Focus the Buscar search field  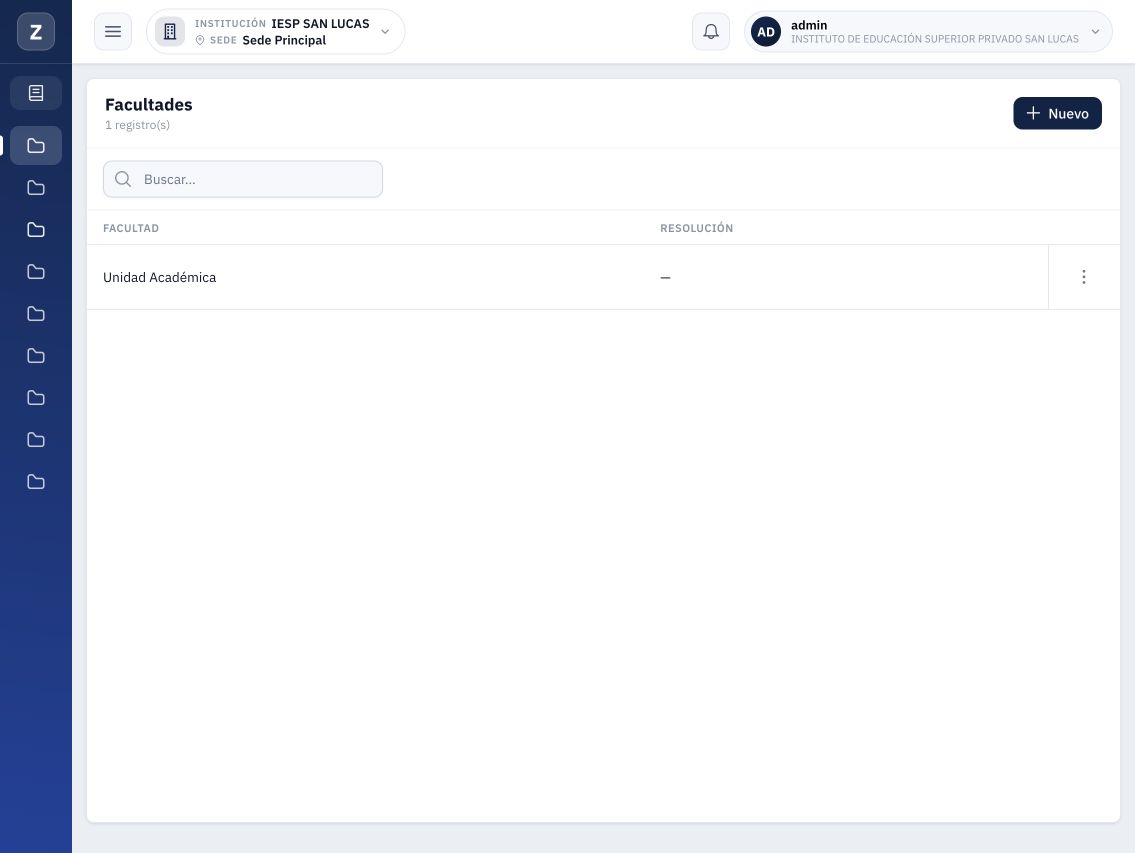pyautogui.click(x=242, y=179)
